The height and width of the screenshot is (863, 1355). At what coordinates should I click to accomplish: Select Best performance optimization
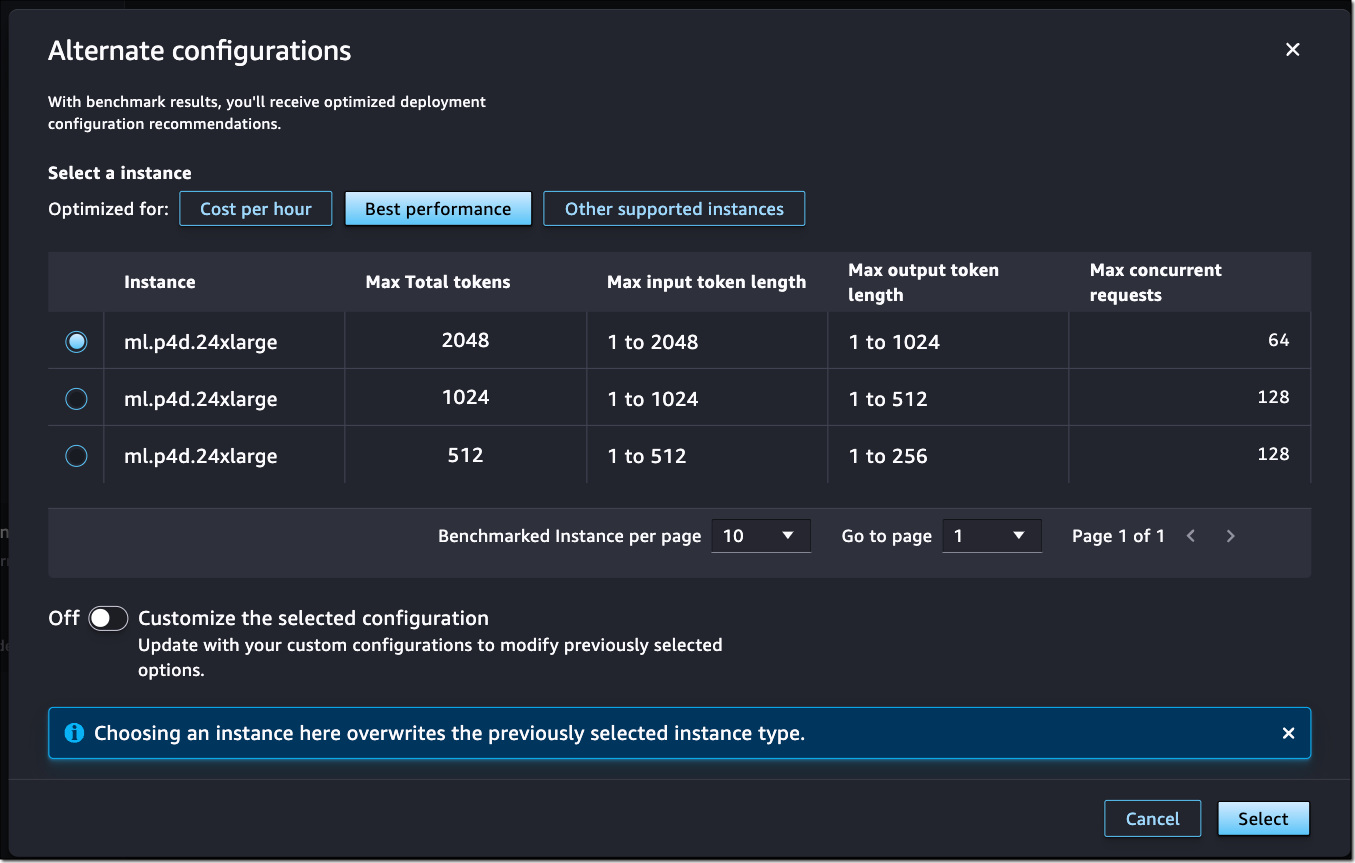tap(438, 208)
